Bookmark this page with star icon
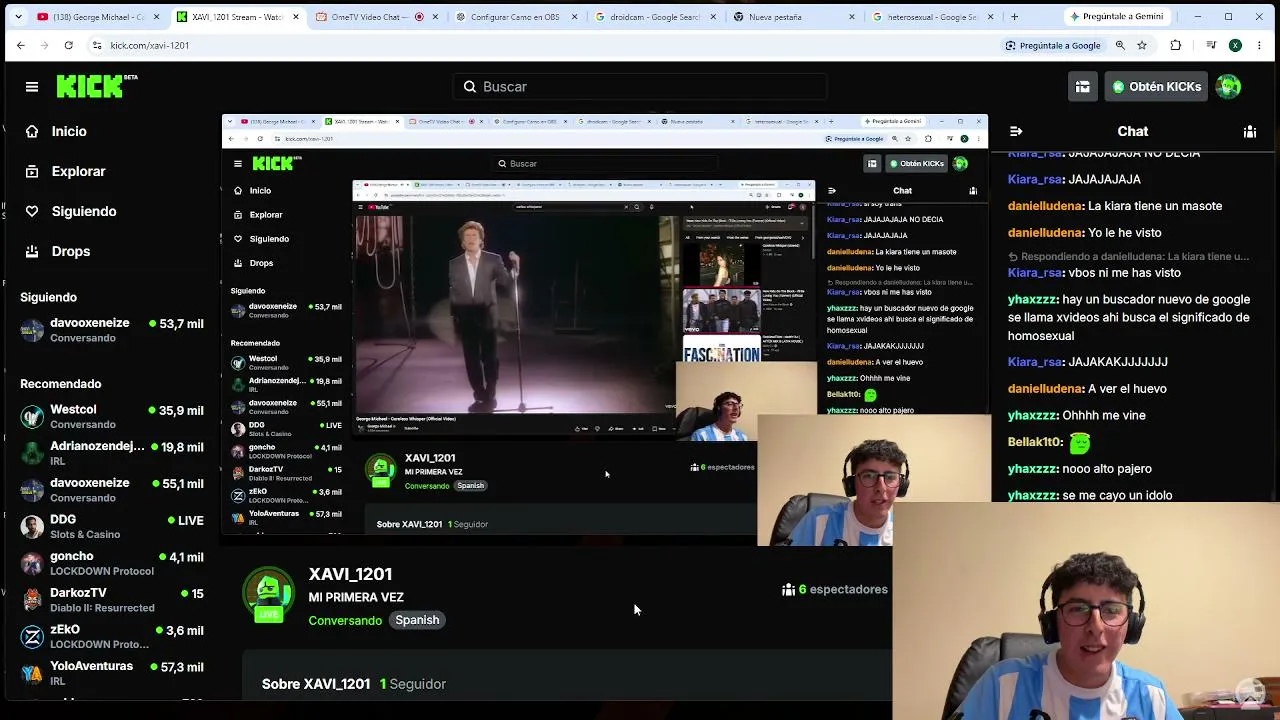The width and height of the screenshot is (1280, 720). point(1141,45)
